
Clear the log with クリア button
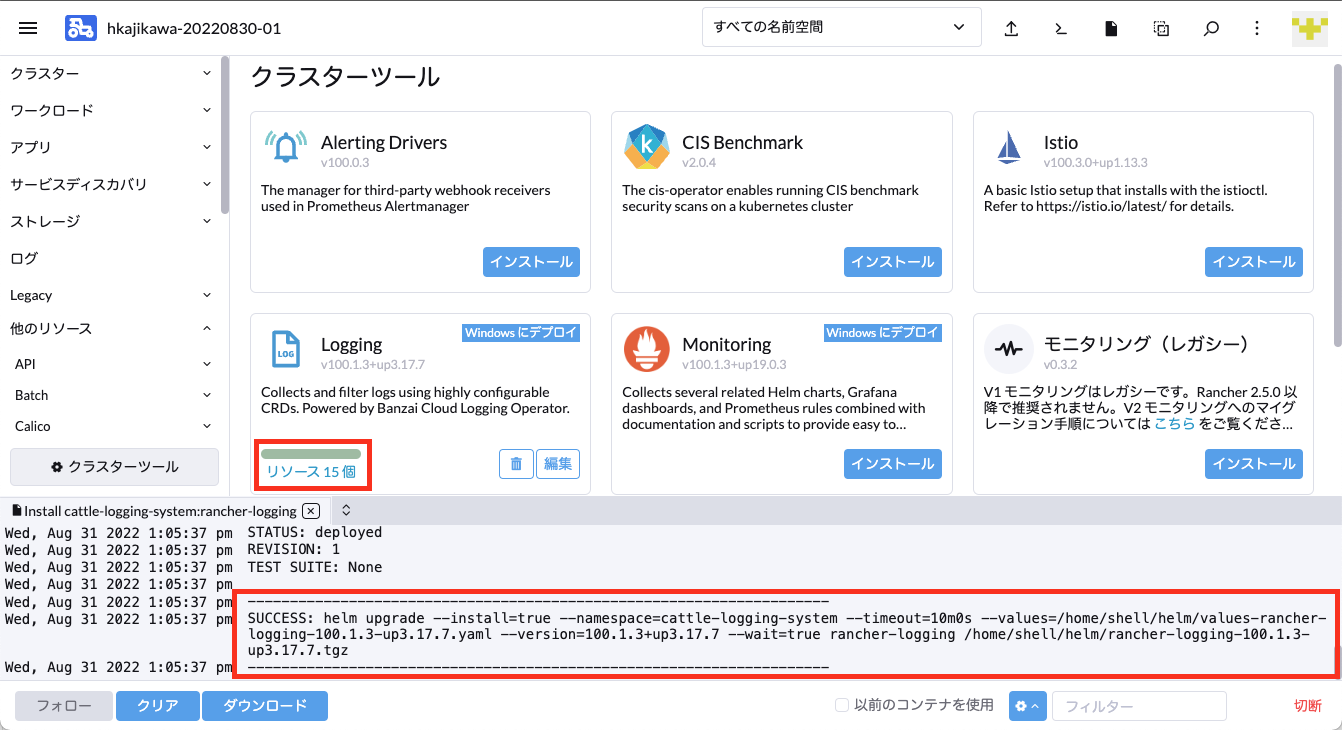157,706
